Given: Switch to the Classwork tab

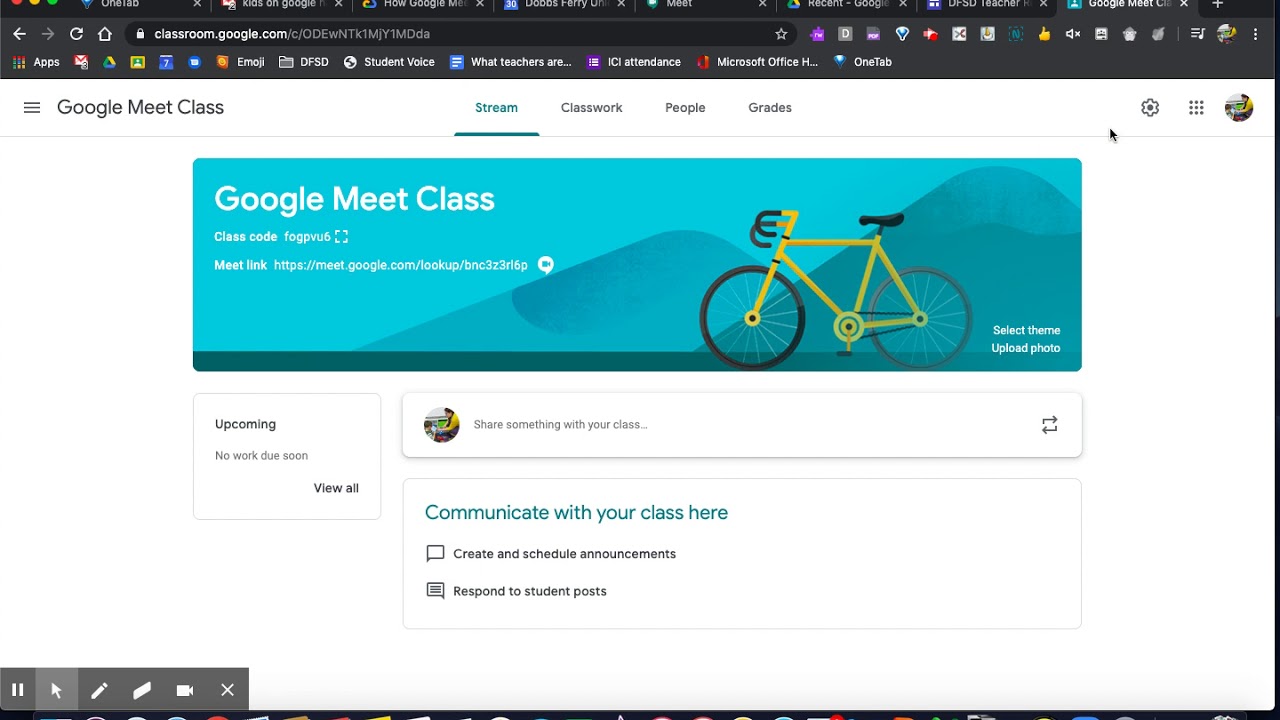Looking at the screenshot, I should tap(591, 108).
